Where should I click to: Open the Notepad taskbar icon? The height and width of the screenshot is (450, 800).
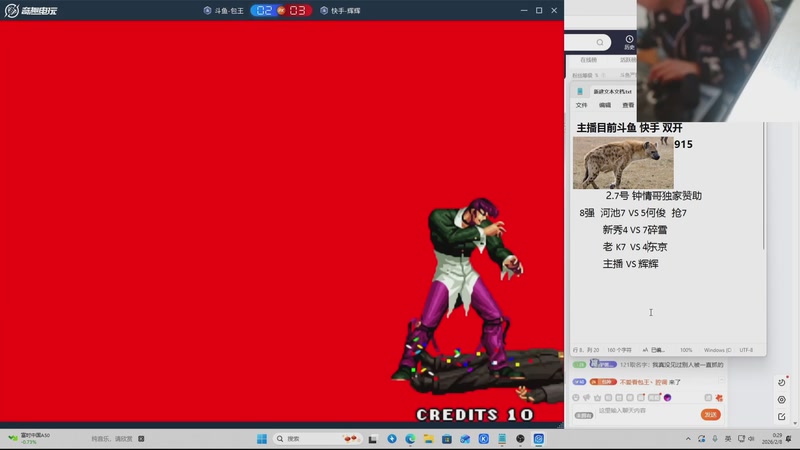click(x=502, y=439)
